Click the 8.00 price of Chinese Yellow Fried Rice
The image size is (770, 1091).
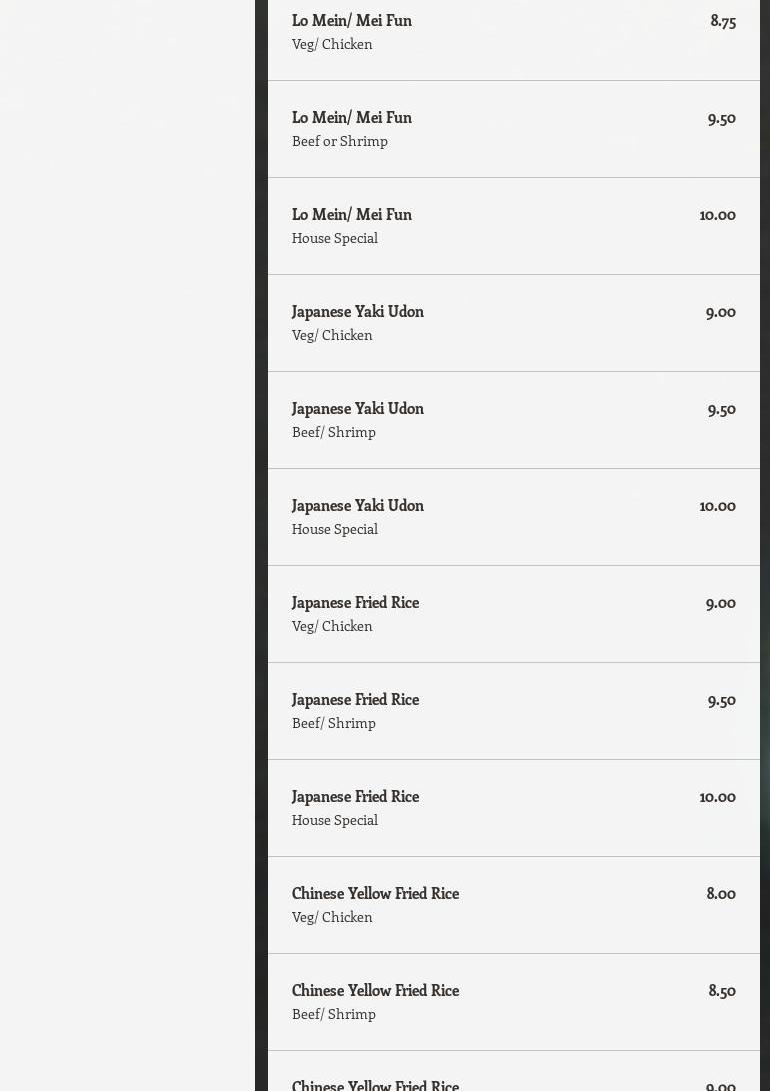click(721, 893)
